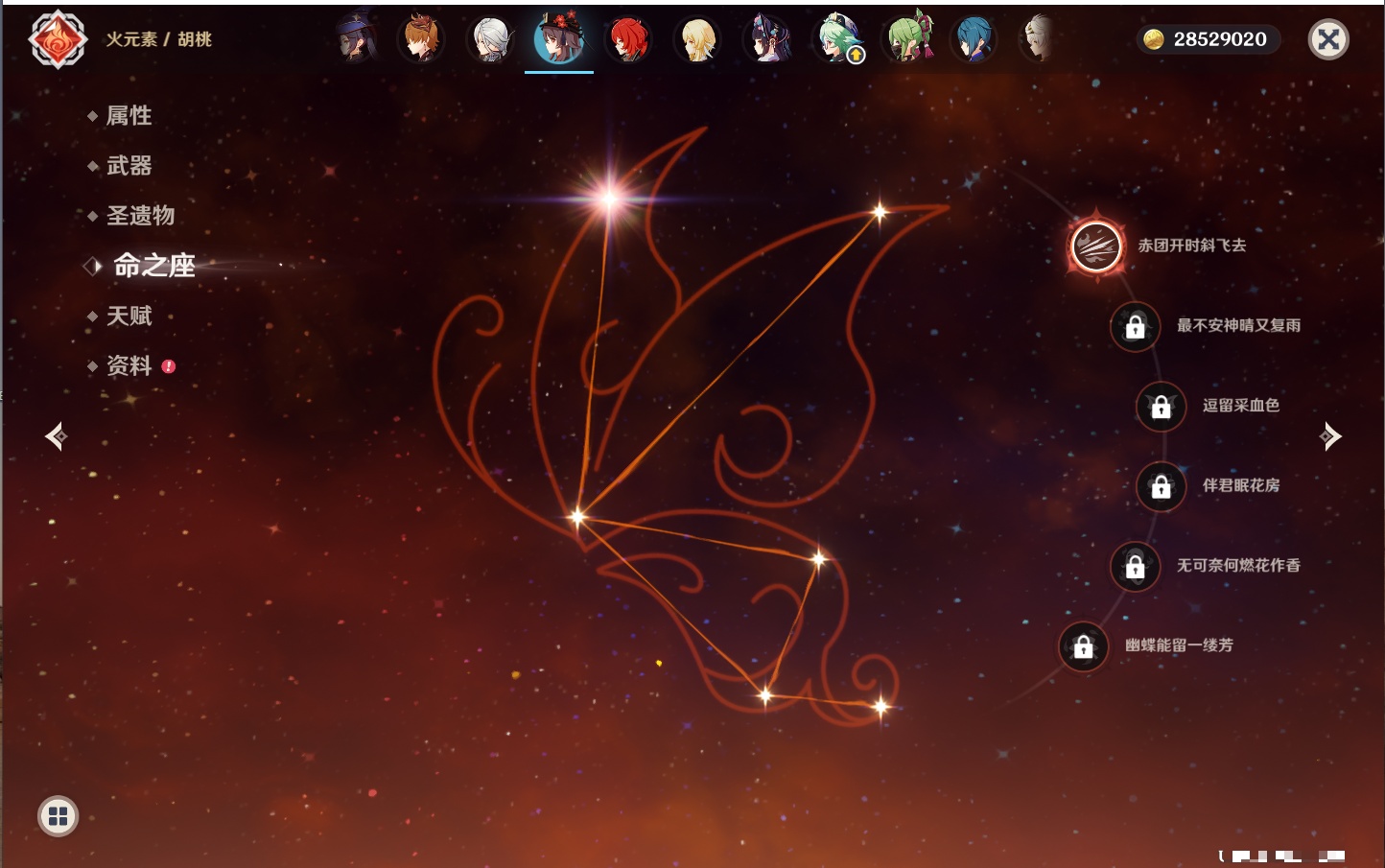
Task: Select the orange-haired character avatar
Action: tap(421, 39)
